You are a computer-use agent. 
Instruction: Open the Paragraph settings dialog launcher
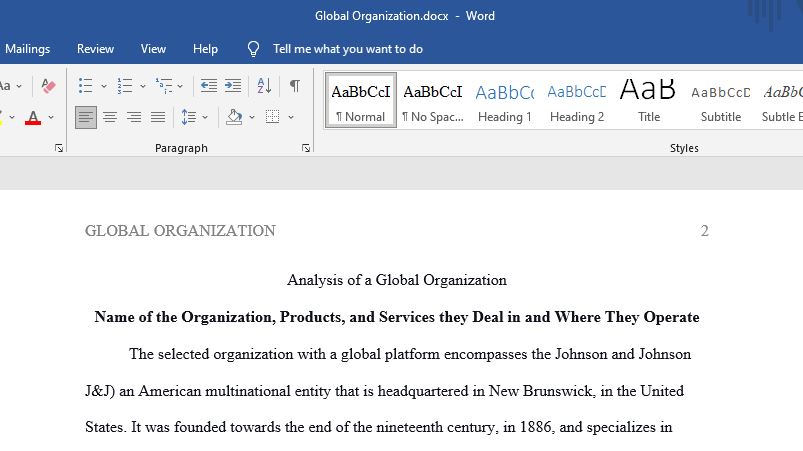point(306,148)
